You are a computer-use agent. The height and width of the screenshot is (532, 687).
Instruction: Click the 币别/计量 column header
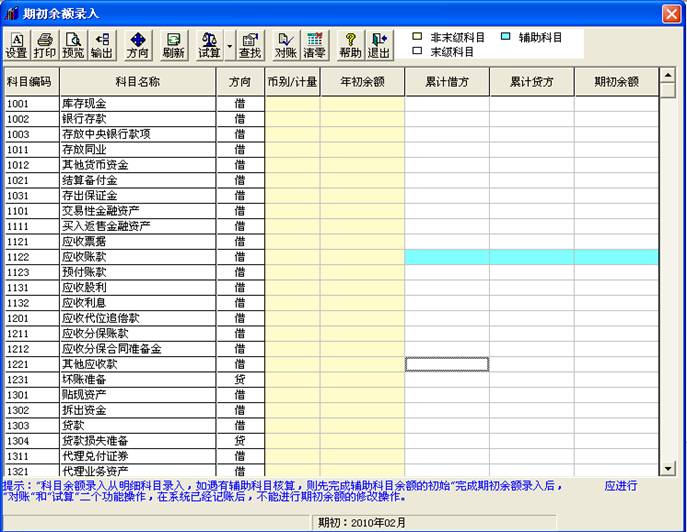point(292,82)
